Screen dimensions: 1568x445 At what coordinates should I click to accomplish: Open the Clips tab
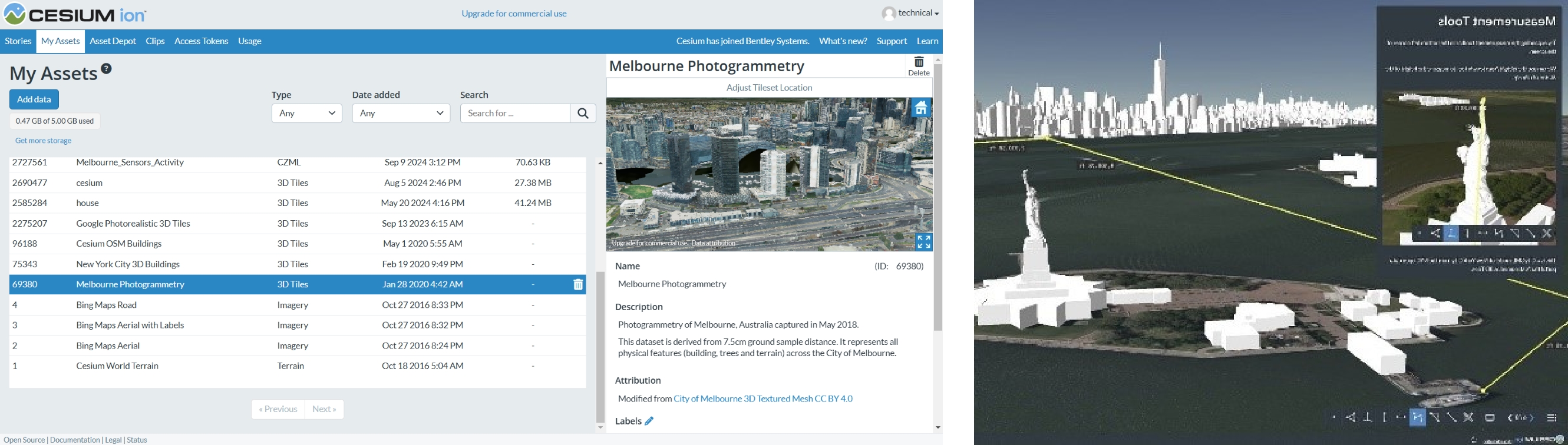point(155,41)
